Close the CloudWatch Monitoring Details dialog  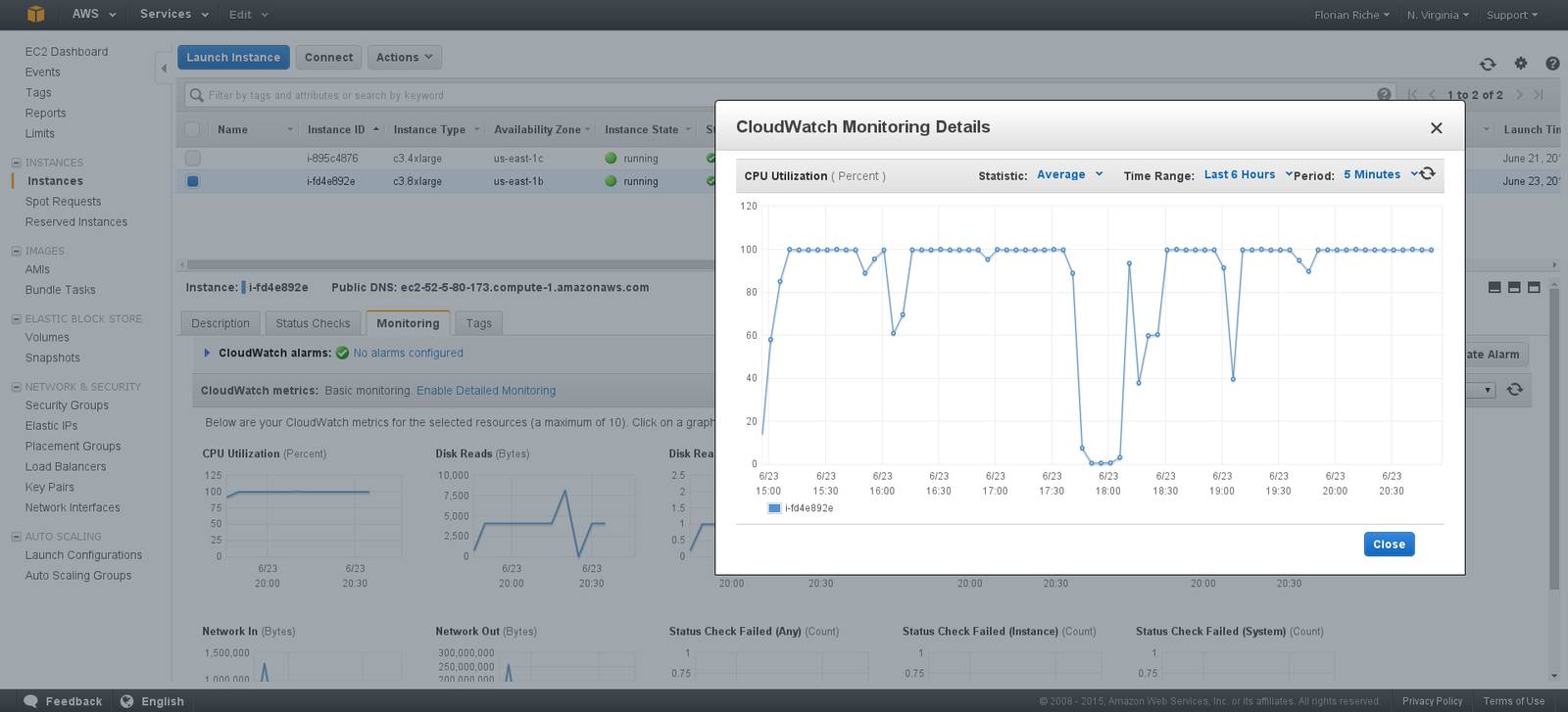[x=1436, y=128]
